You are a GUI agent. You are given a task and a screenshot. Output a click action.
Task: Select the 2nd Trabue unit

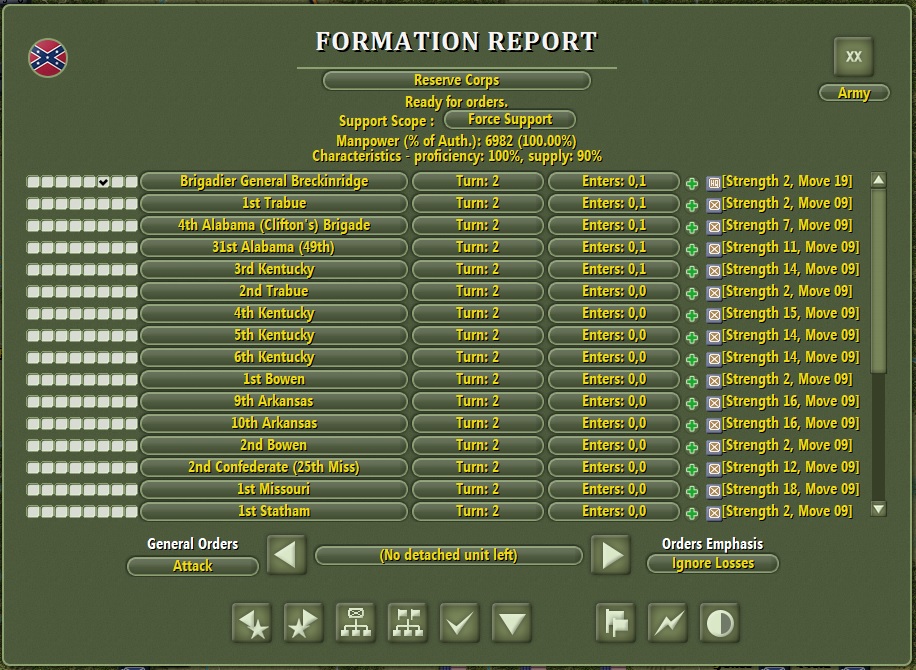click(x=274, y=291)
